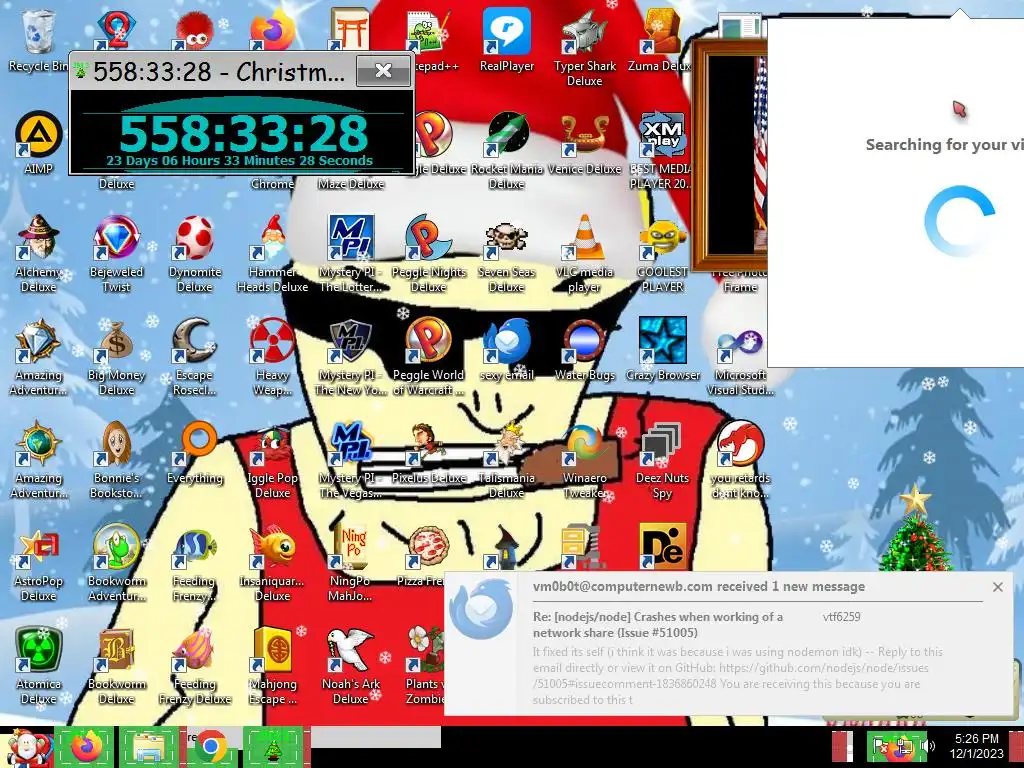Launch Alchemy Deluxe shortcut
1024x768 pixels.
[x=39, y=255]
